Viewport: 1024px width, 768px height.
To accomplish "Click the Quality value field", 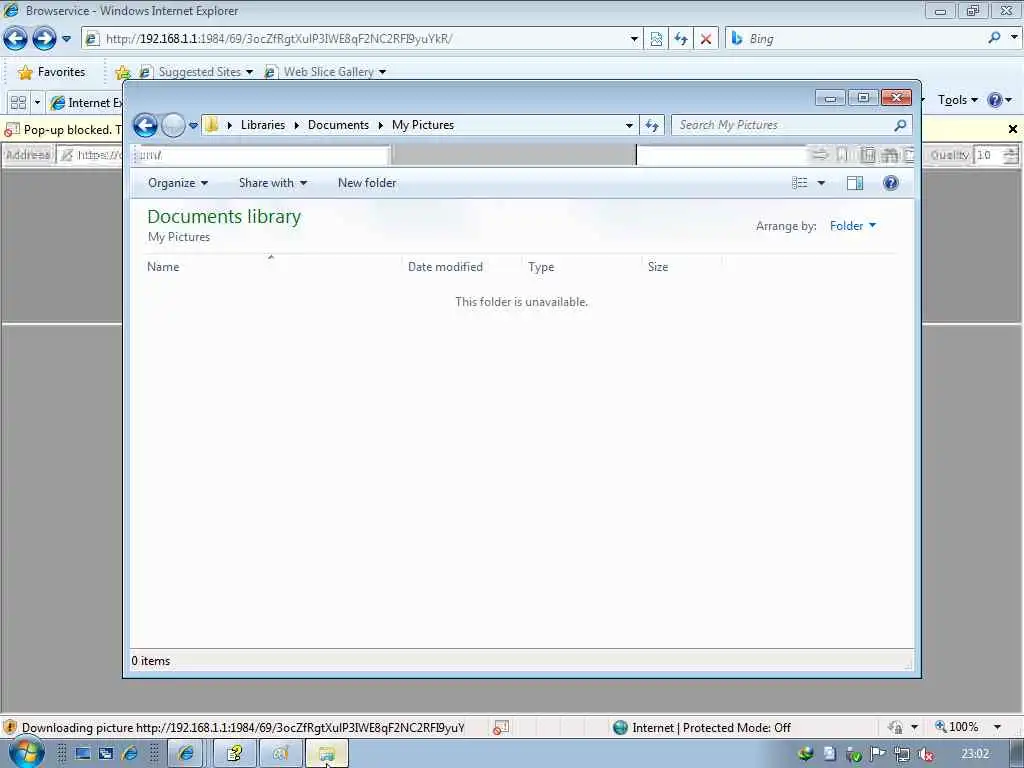I will 989,155.
